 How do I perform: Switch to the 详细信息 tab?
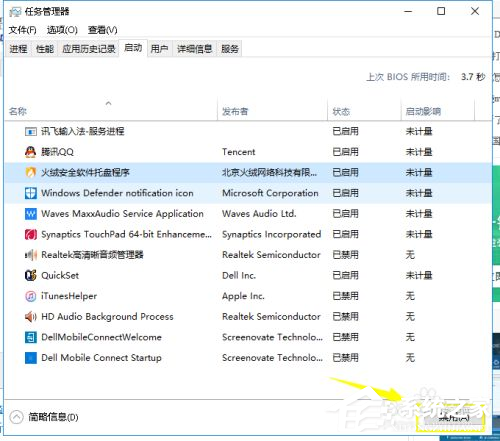click(194, 49)
